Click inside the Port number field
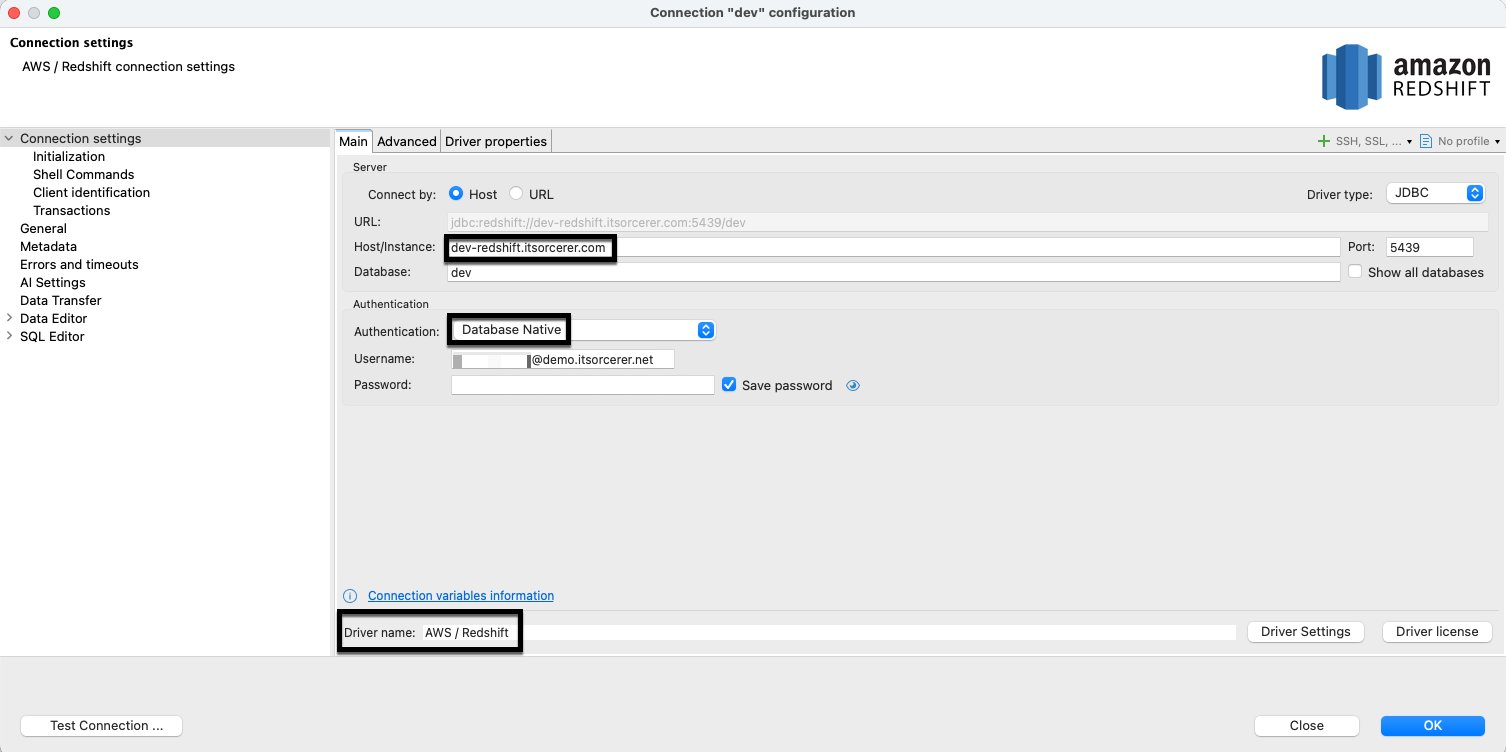The width and height of the screenshot is (1506, 752). (x=1428, y=246)
